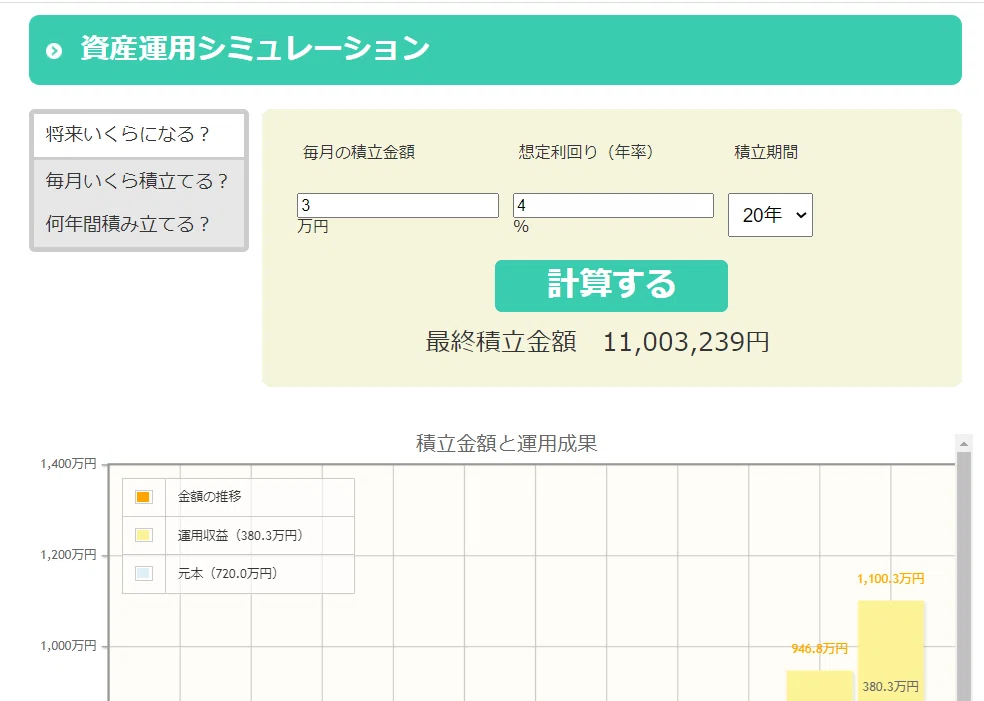Image resolution: width=984 pixels, height=701 pixels.
Task: Click the arrow icon beside 資産運用シミュレーション
Action: pyautogui.click(x=54, y=51)
